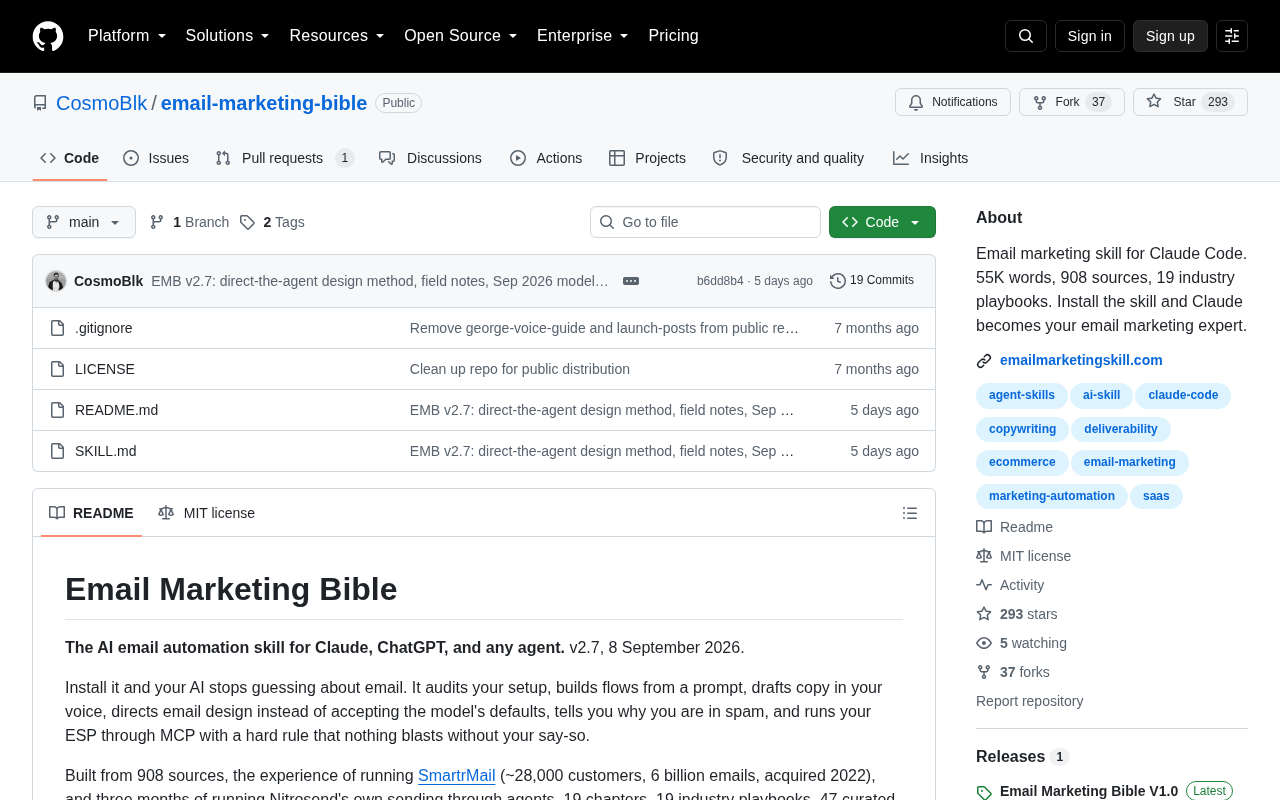Expand the Solutions menu
The height and width of the screenshot is (800, 1280).
[228, 36]
